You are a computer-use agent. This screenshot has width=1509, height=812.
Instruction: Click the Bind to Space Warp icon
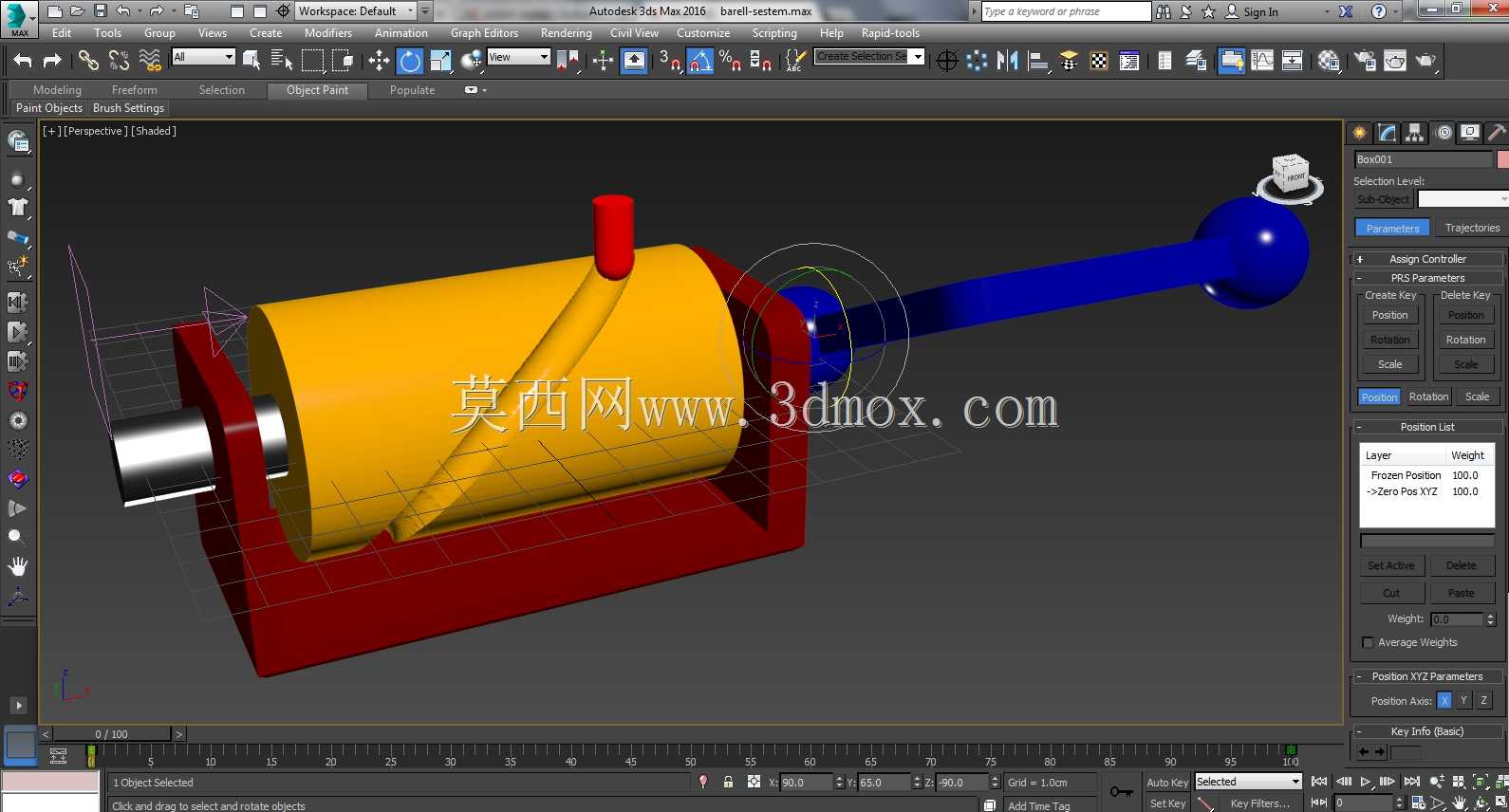[x=150, y=61]
